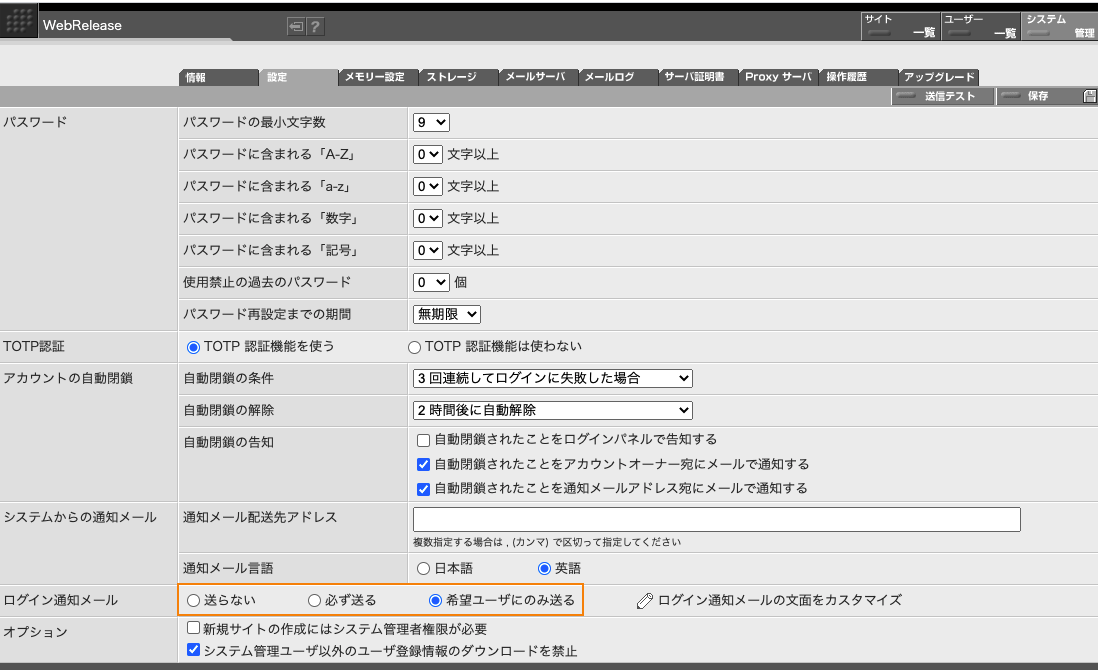This screenshot has height=670, width=1098.
Task: Open the 自動閉鎖の条件 dropdown
Action: click(x=552, y=378)
